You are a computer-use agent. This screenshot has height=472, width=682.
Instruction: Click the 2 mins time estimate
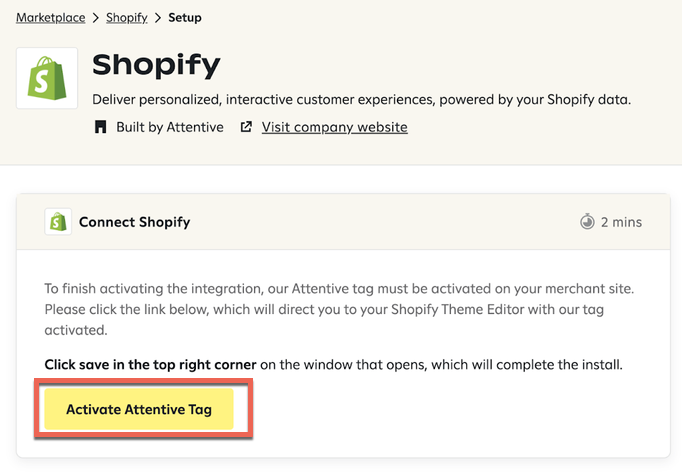(621, 222)
